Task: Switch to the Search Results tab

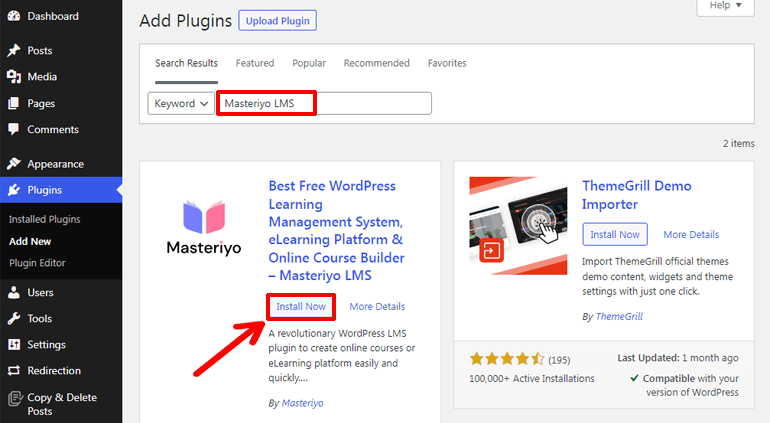Action: click(x=186, y=63)
